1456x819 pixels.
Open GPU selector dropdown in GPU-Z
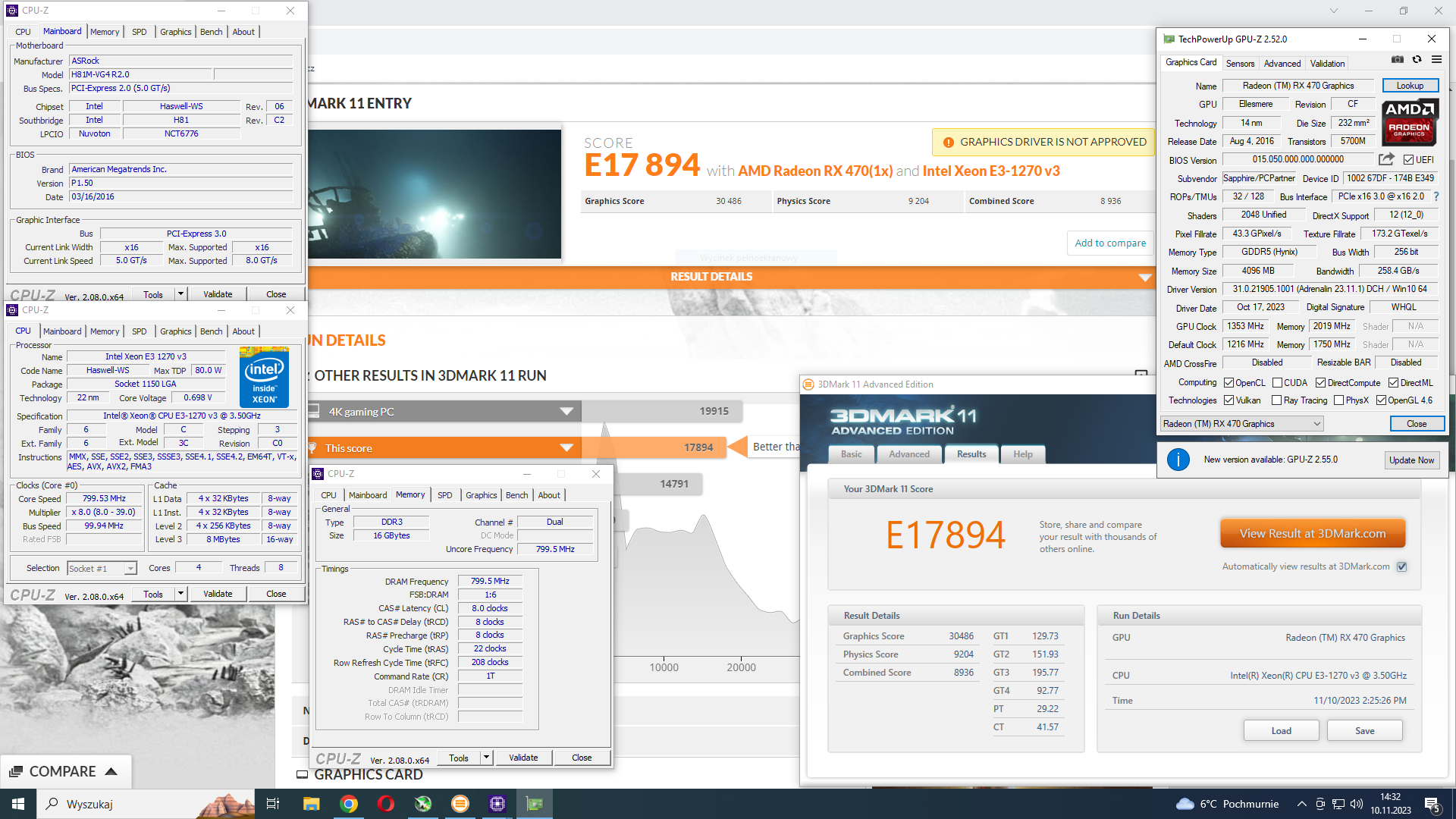(x=1242, y=424)
